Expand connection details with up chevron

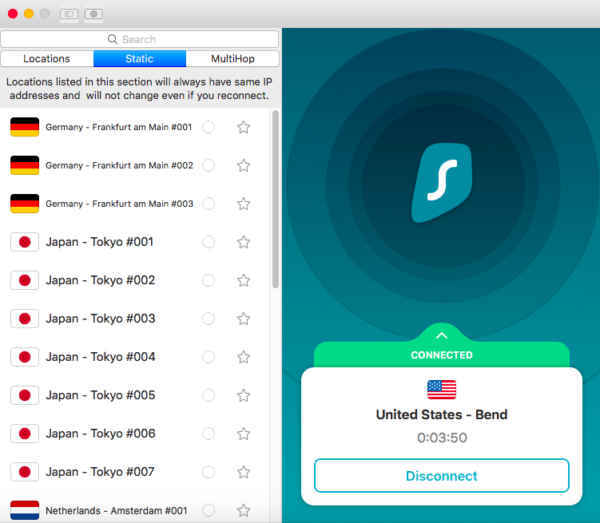pos(442,336)
